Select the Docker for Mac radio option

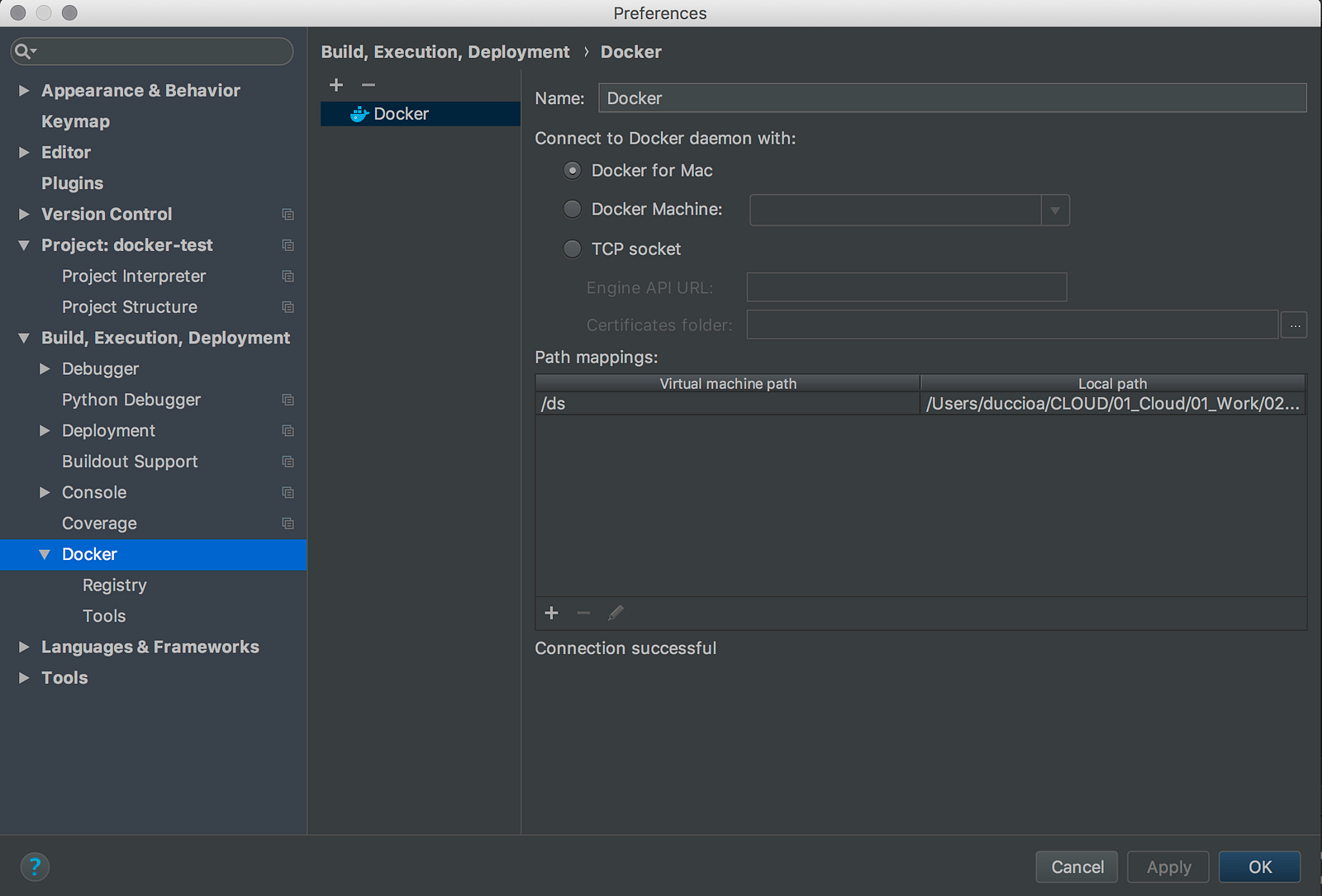pos(572,170)
